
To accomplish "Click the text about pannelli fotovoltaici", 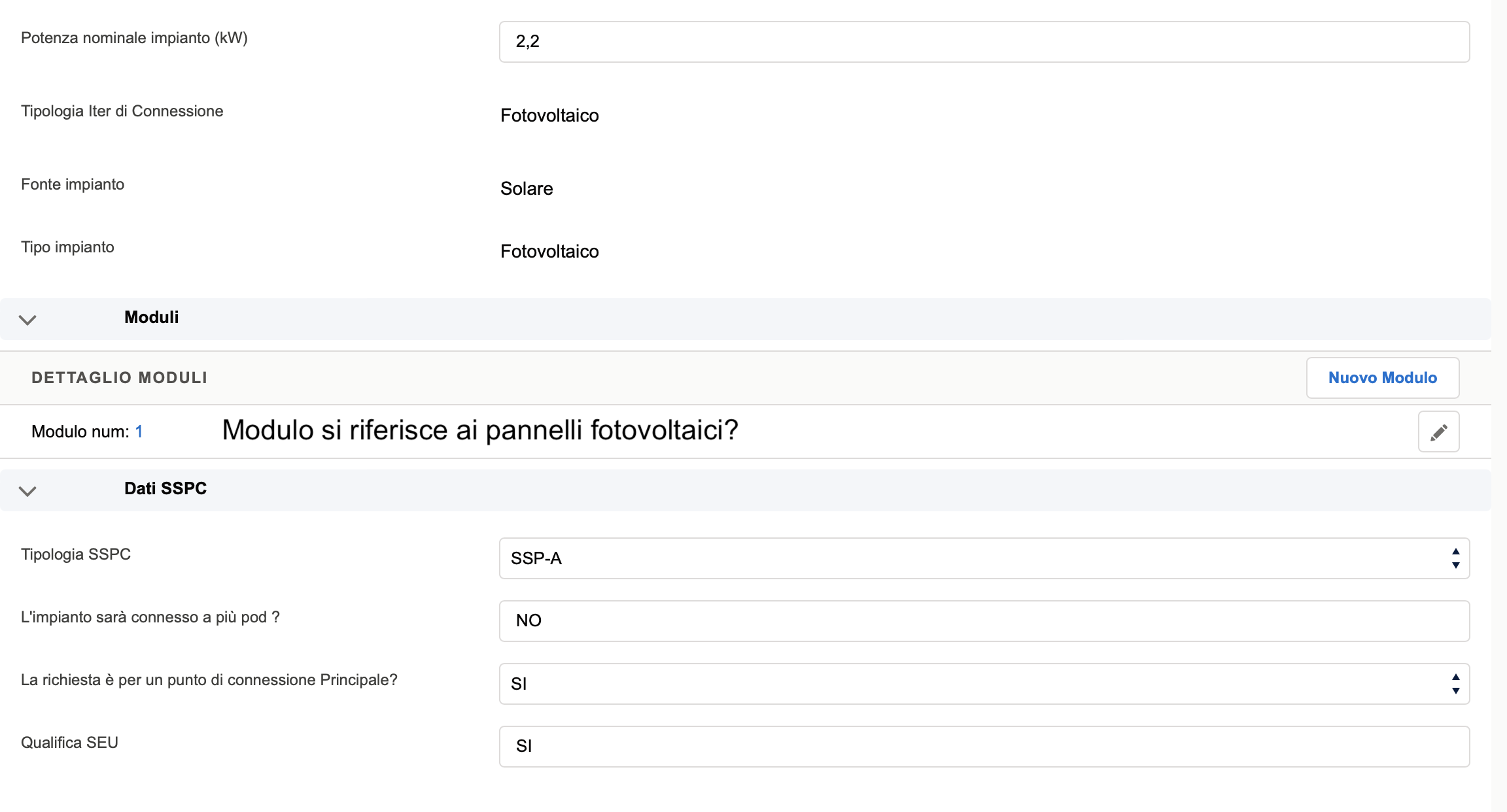I will (480, 430).
